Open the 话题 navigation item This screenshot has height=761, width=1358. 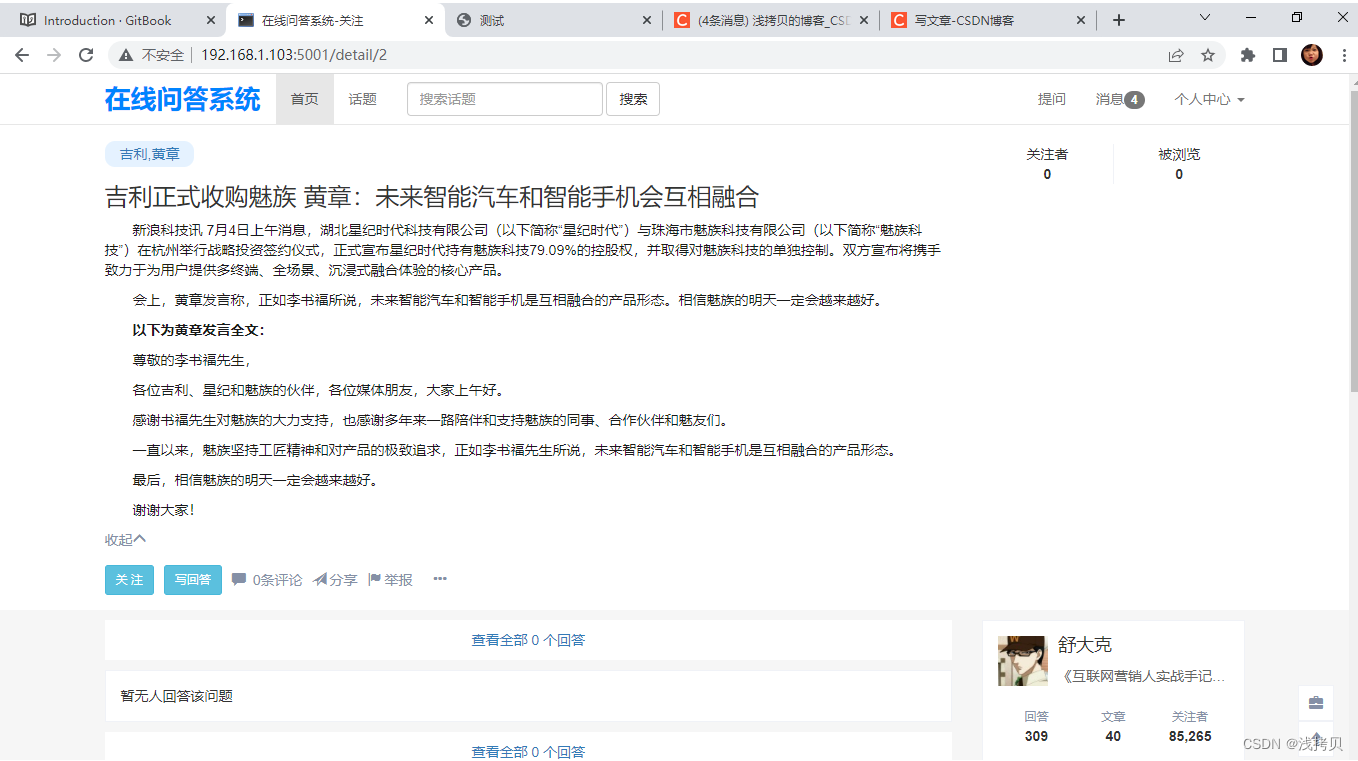(362, 99)
